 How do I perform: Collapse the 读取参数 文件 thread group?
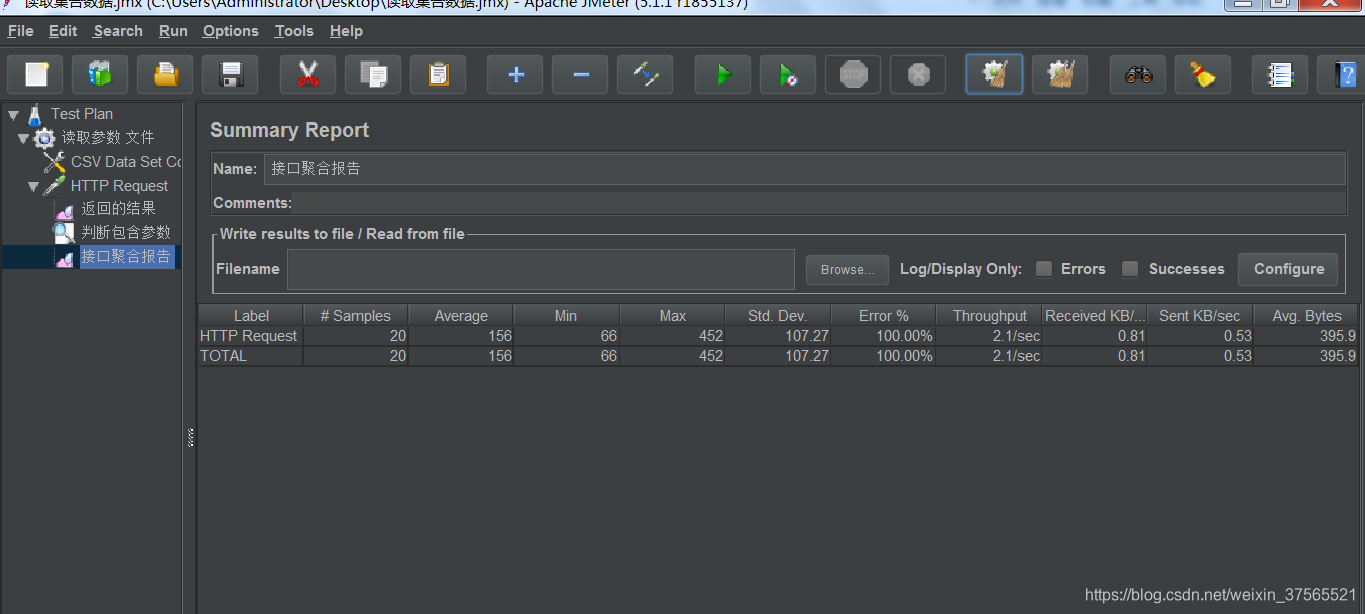click(24, 138)
